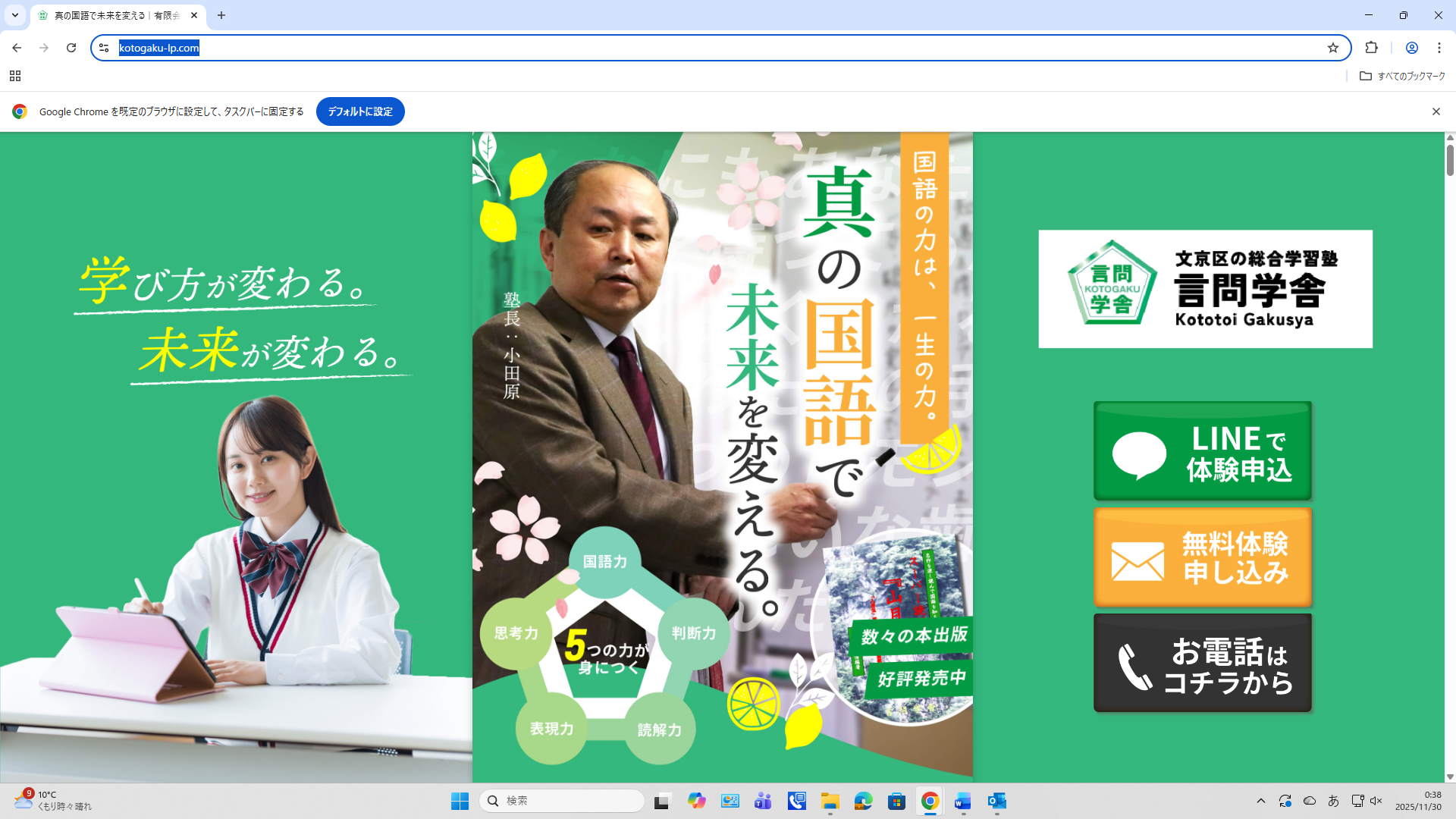Image resolution: width=1456 pixels, height=819 pixels.
Task: Open Word from the taskbar
Action: (x=962, y=801)
